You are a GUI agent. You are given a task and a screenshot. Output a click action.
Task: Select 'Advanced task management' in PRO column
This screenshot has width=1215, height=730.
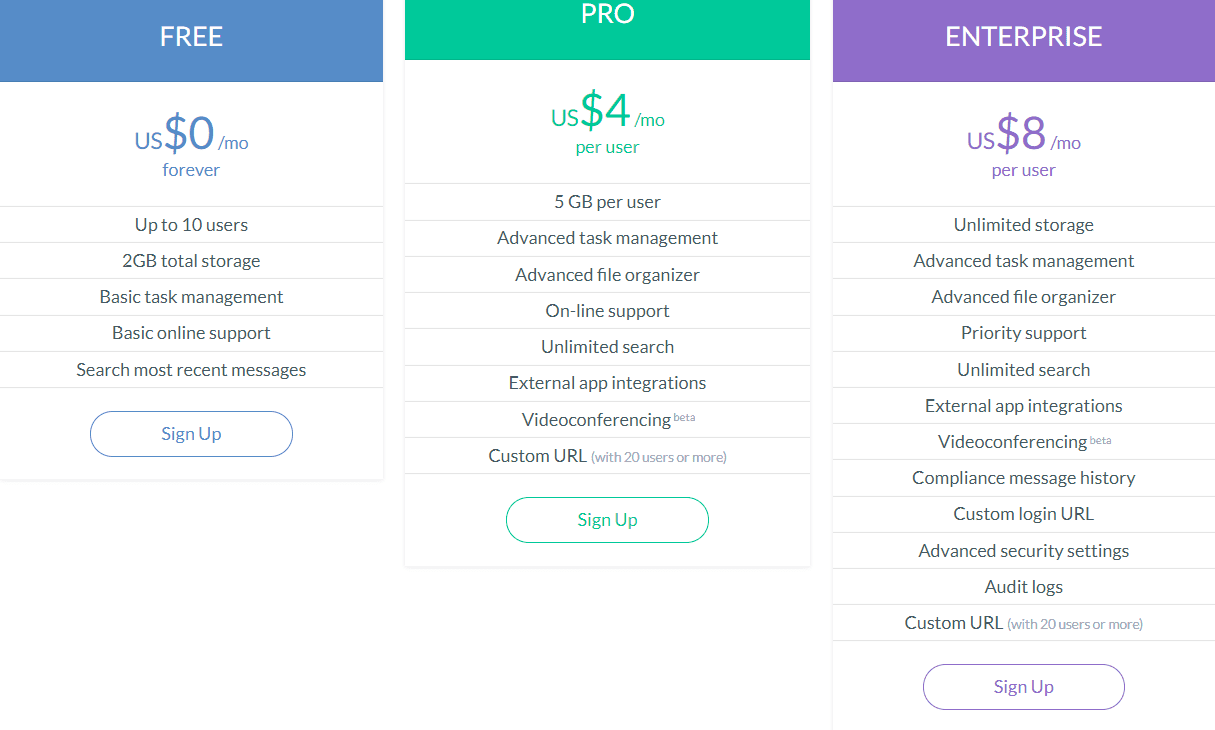click(x=607, y=238)
